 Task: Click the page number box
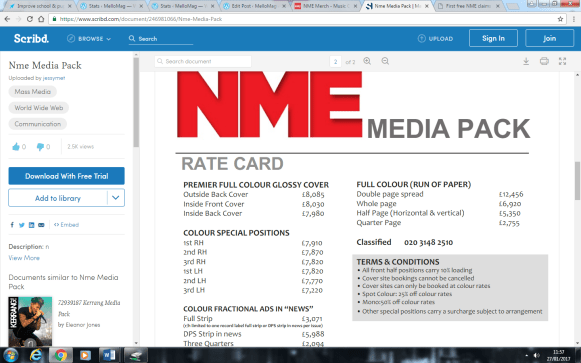click(335, 61)
